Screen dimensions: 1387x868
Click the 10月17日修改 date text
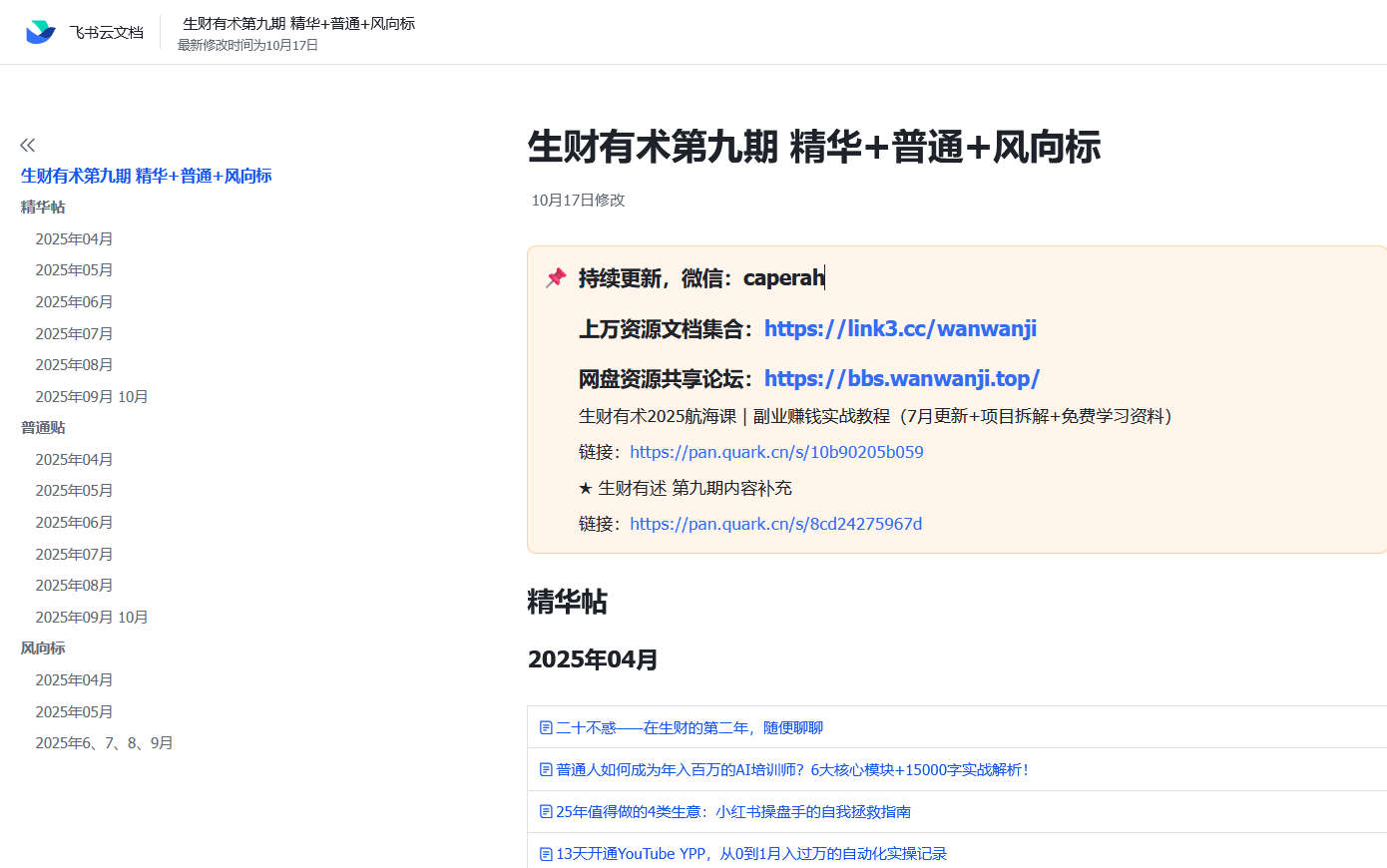pyautogui.click(x=578, y=200)
